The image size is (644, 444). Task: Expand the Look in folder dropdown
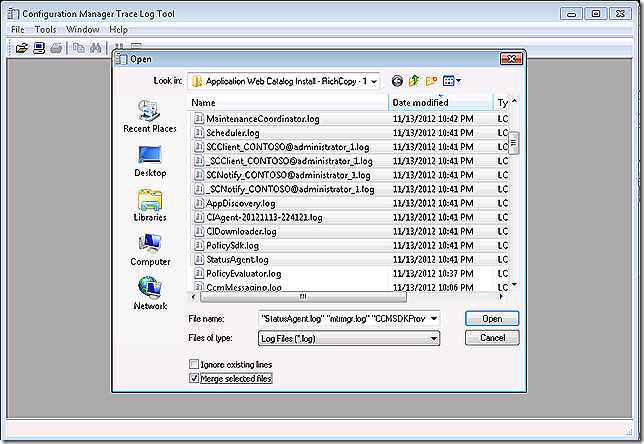tap(374, 81)
